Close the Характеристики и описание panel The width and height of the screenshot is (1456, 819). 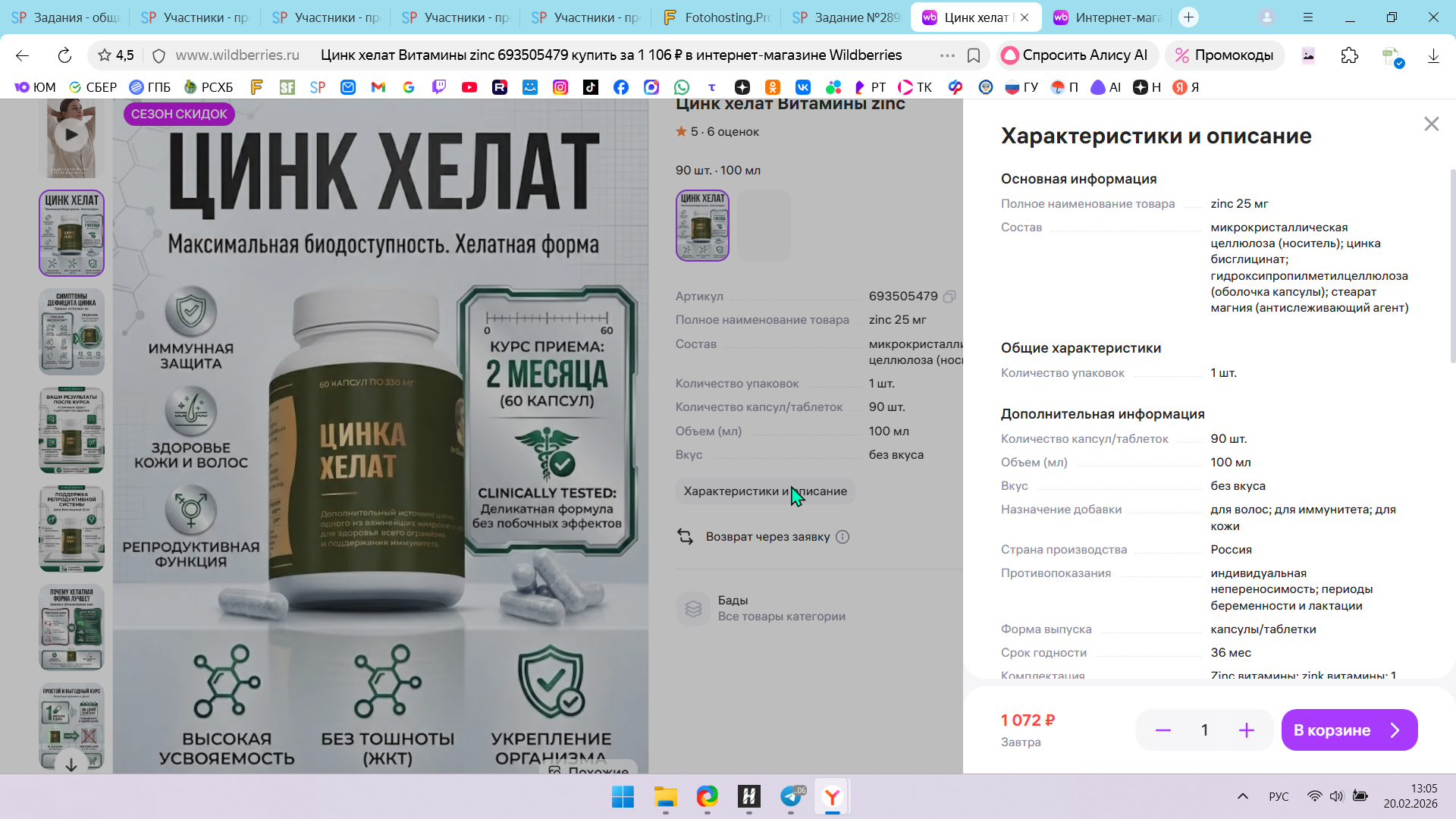(x=1431, y=124)
